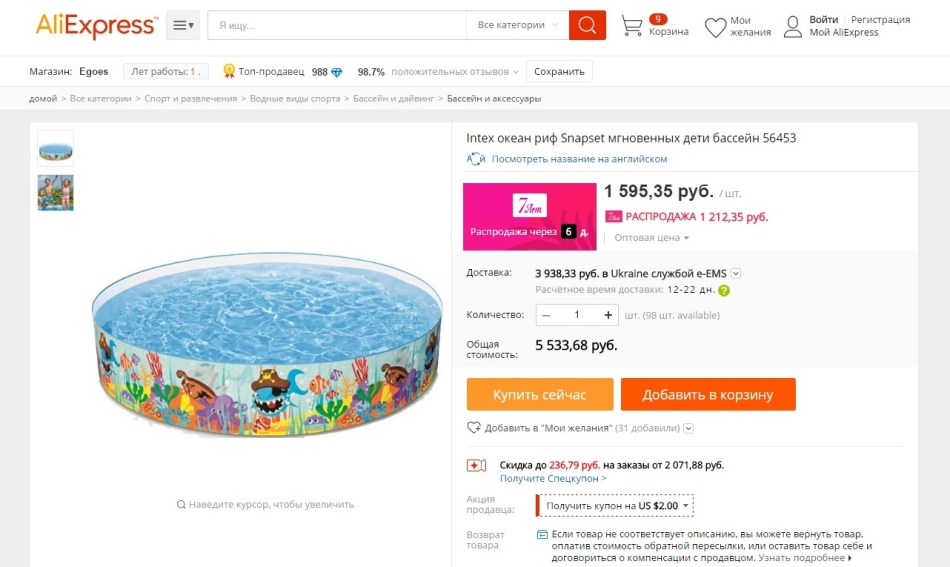Increase quantity with the plus button
The height and width of the screenshot is (567, 950).
tap(608, 315)
